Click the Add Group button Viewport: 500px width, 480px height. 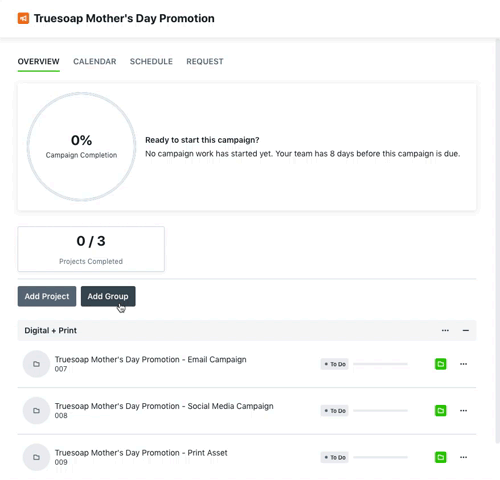pyautogui.click(x=108, y=296)
